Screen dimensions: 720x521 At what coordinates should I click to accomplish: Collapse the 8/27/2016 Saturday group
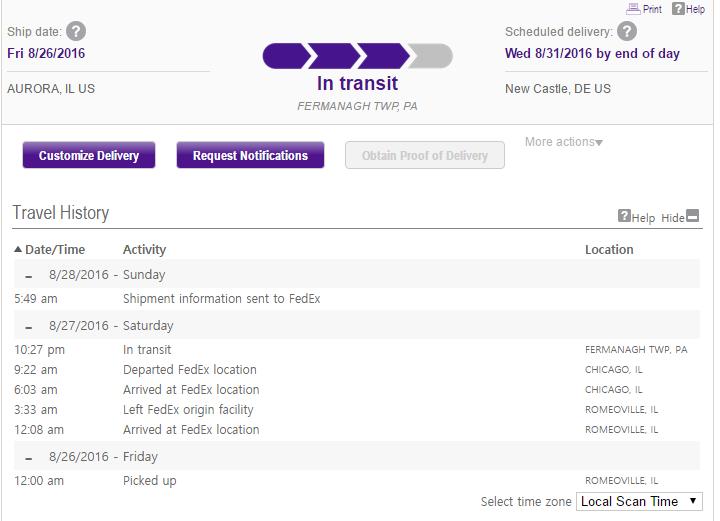[29, 326]
